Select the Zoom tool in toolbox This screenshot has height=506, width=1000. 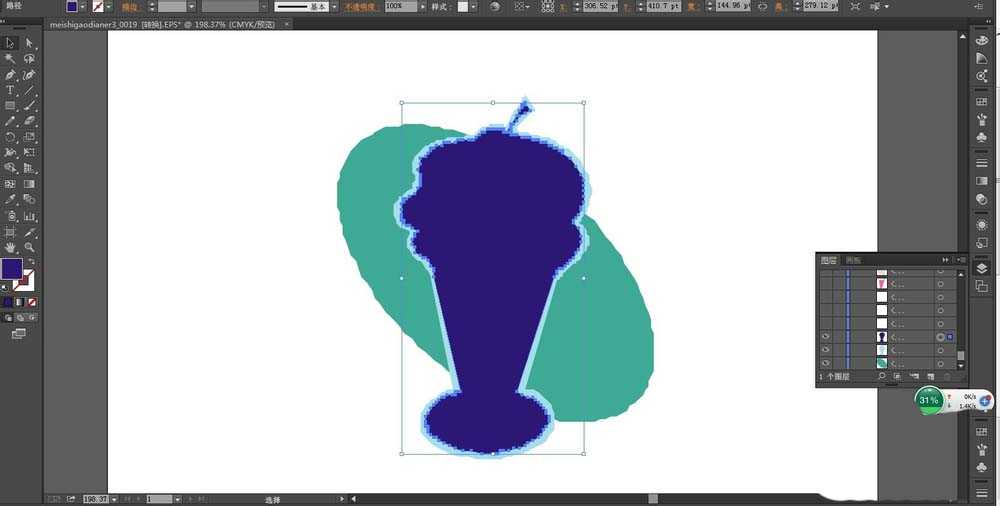click(x=29, y=247)
